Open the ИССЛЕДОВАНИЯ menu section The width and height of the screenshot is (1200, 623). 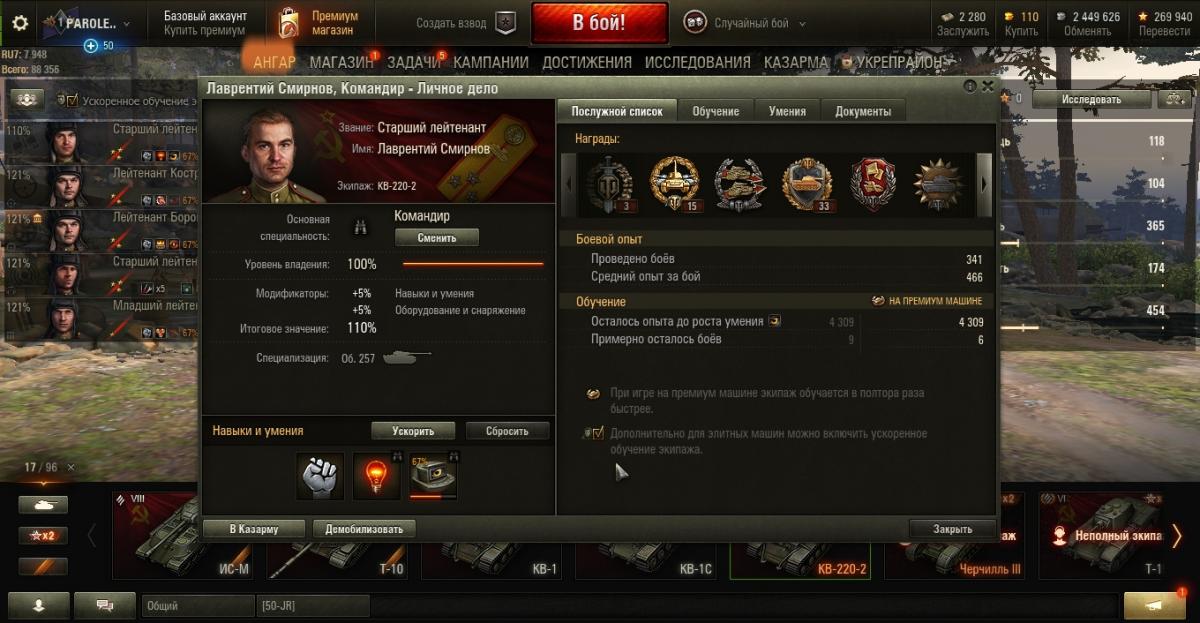697,62
